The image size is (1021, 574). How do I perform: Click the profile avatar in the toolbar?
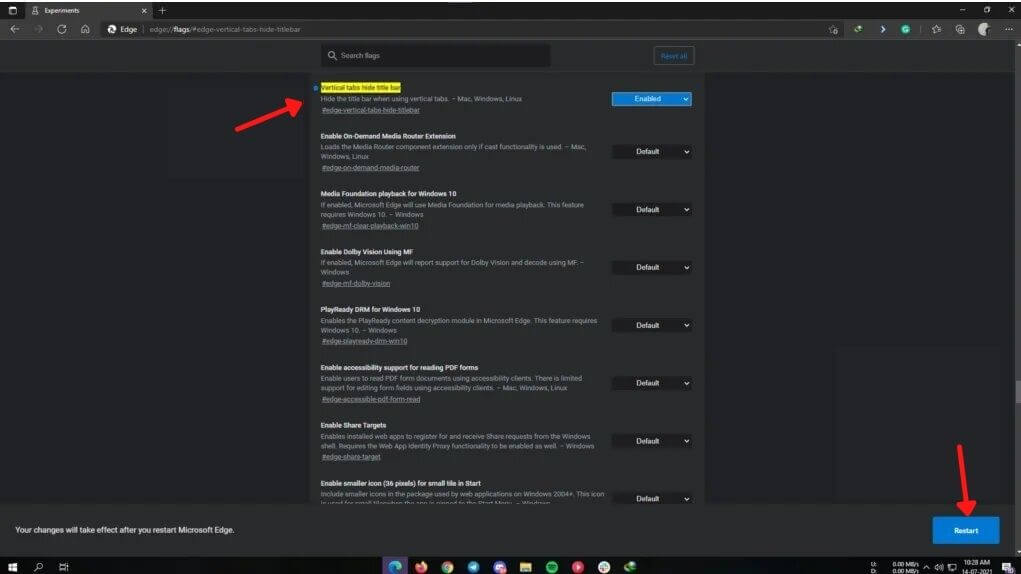coord(984,30)
